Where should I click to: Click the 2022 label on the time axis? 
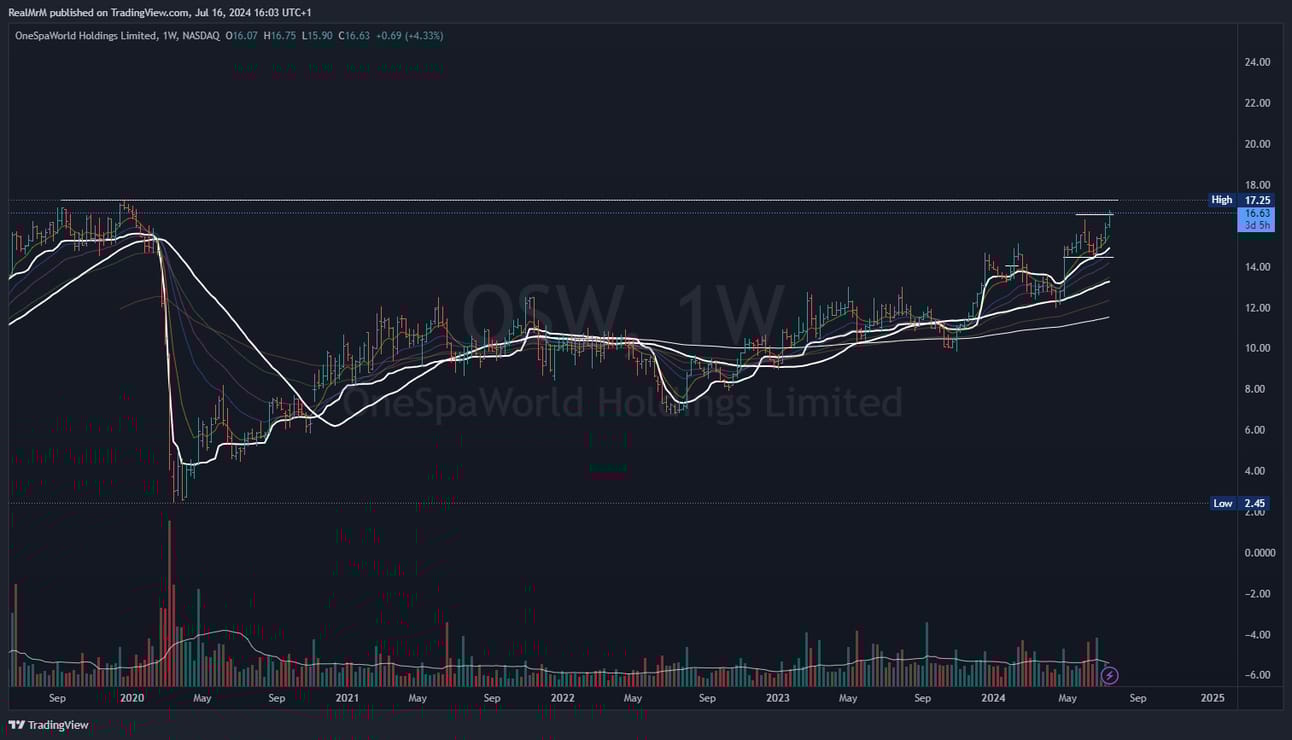click(562, 697)
